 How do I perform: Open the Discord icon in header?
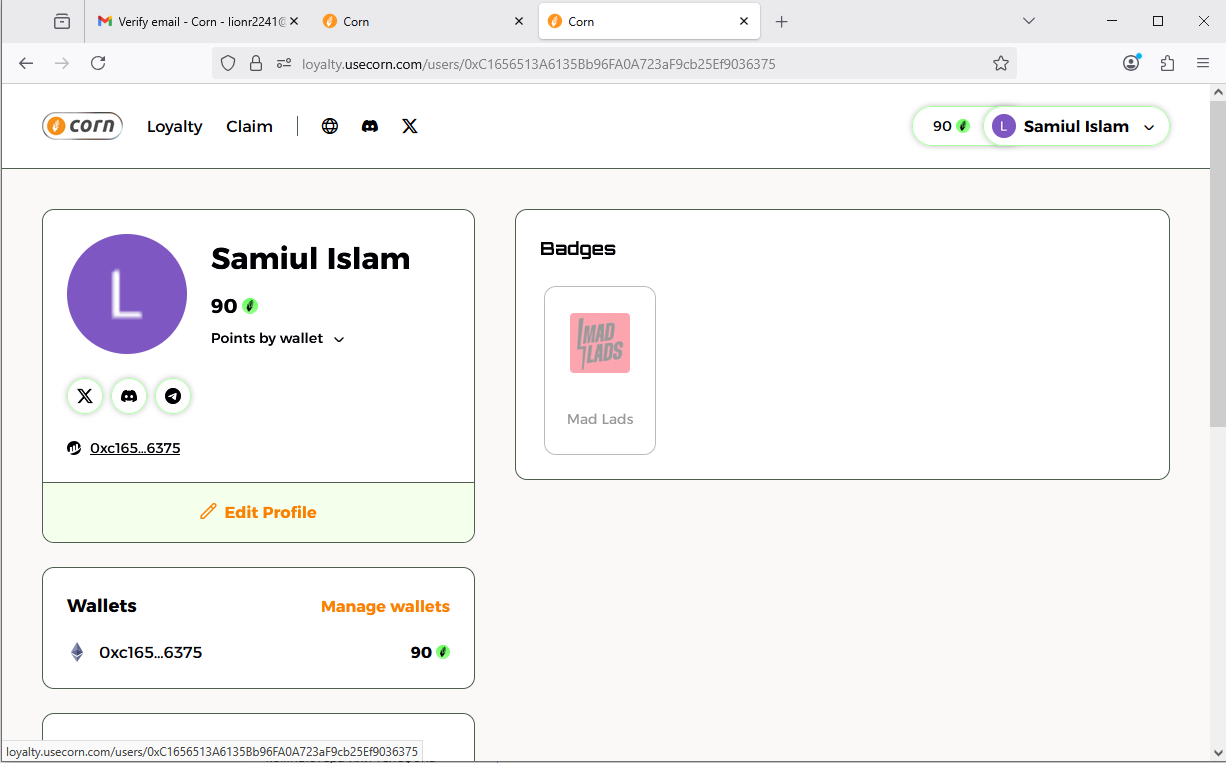370,126
